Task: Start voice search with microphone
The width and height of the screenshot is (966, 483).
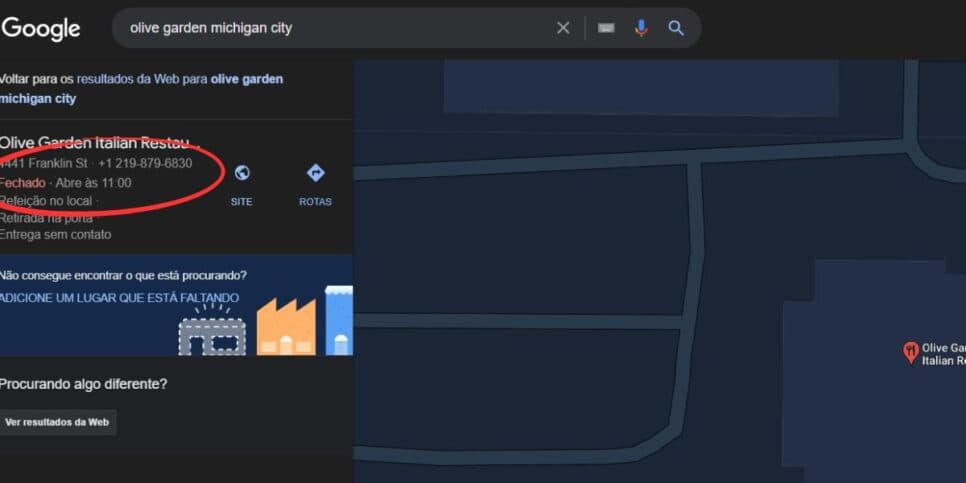Action: (x=641, y=28)
